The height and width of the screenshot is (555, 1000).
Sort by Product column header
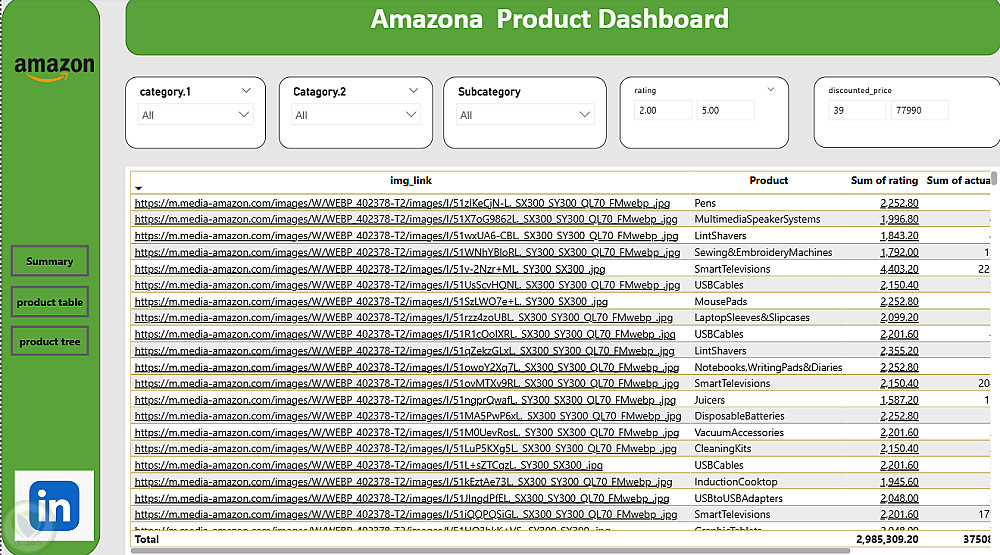(768, 181)
